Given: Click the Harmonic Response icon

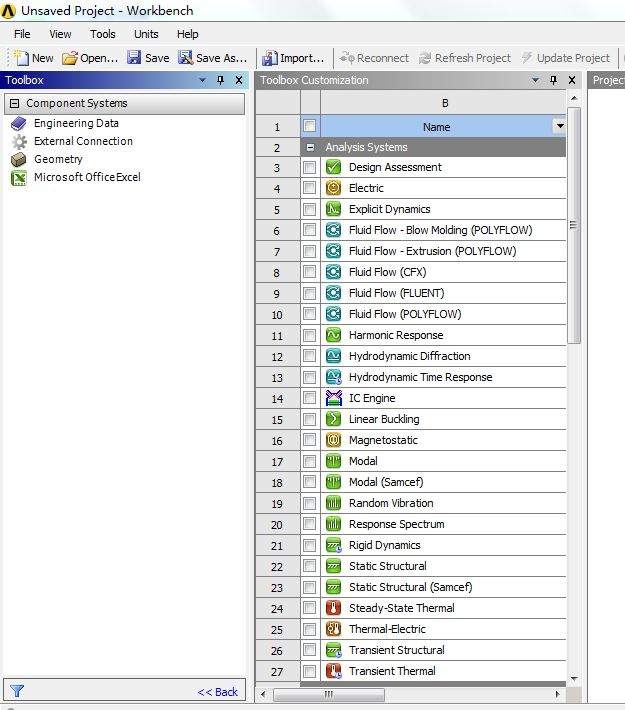Looking at the screenshot, I should point(334,335).
